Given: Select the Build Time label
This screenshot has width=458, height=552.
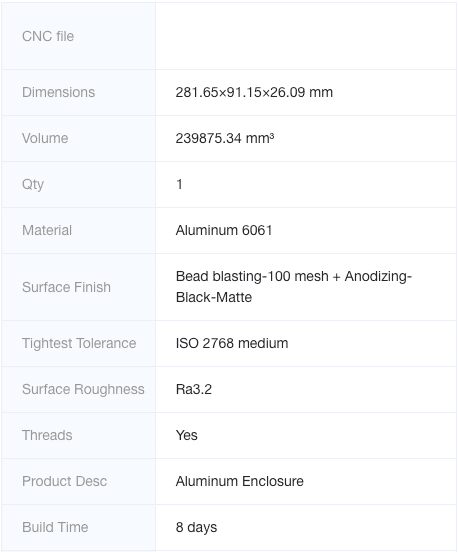Looking at the screenshot, I should click(55, 527).
